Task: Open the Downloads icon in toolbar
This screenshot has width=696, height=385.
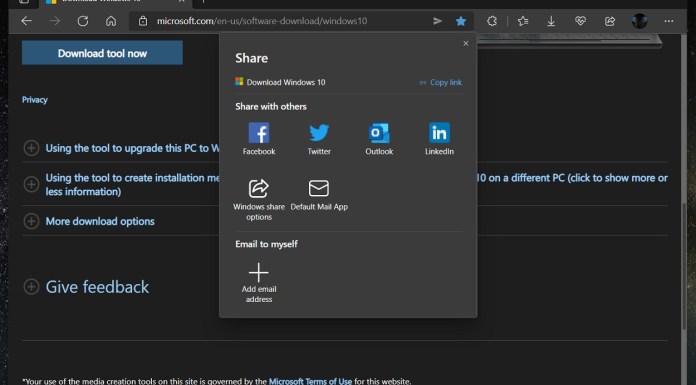Action: [x=551, y=21]
